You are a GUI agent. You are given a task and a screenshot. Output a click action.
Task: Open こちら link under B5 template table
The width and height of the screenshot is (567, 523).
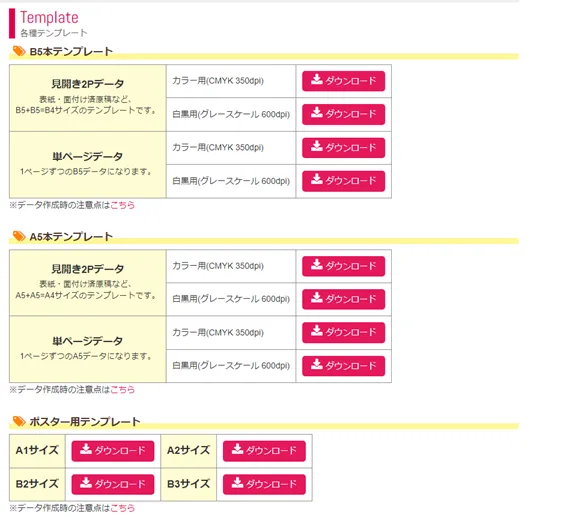123,205
